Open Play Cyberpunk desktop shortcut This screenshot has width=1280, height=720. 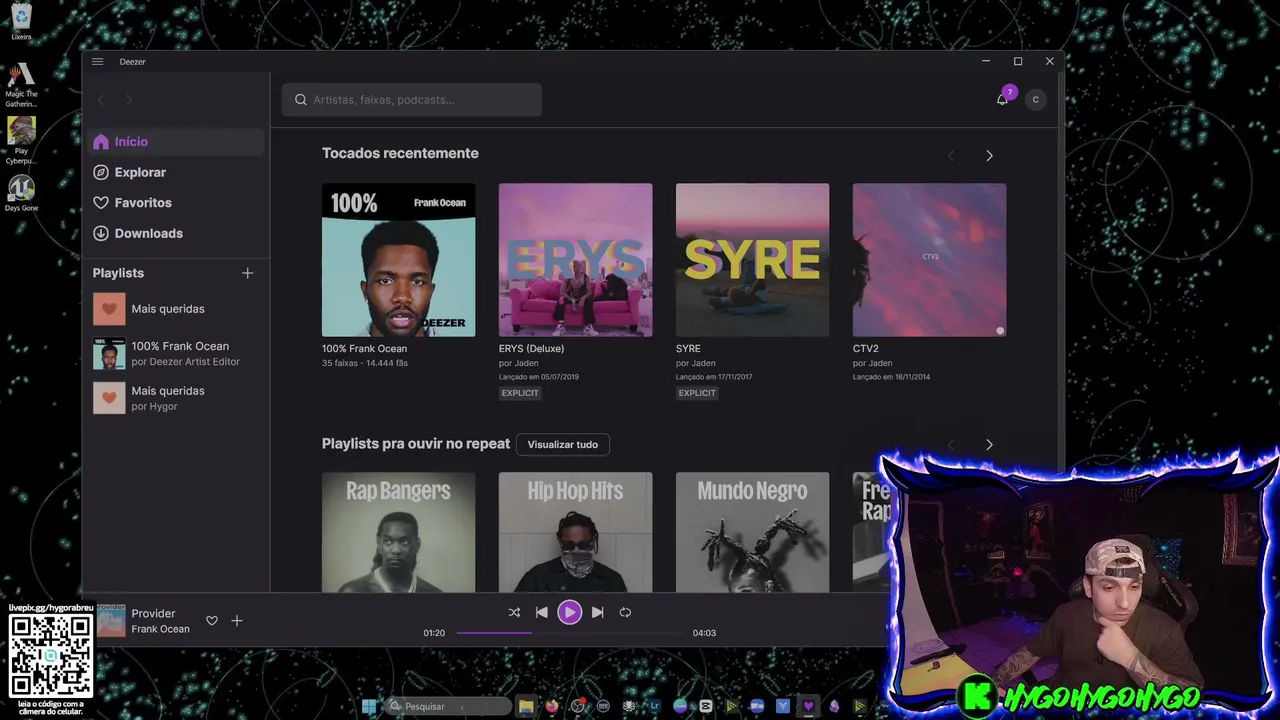(21, 141)
